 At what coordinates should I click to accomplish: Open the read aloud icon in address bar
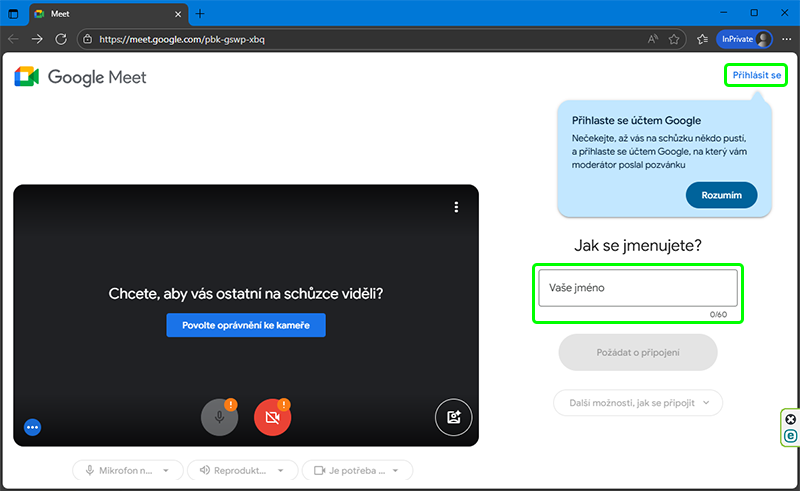(x=652, y=39)
